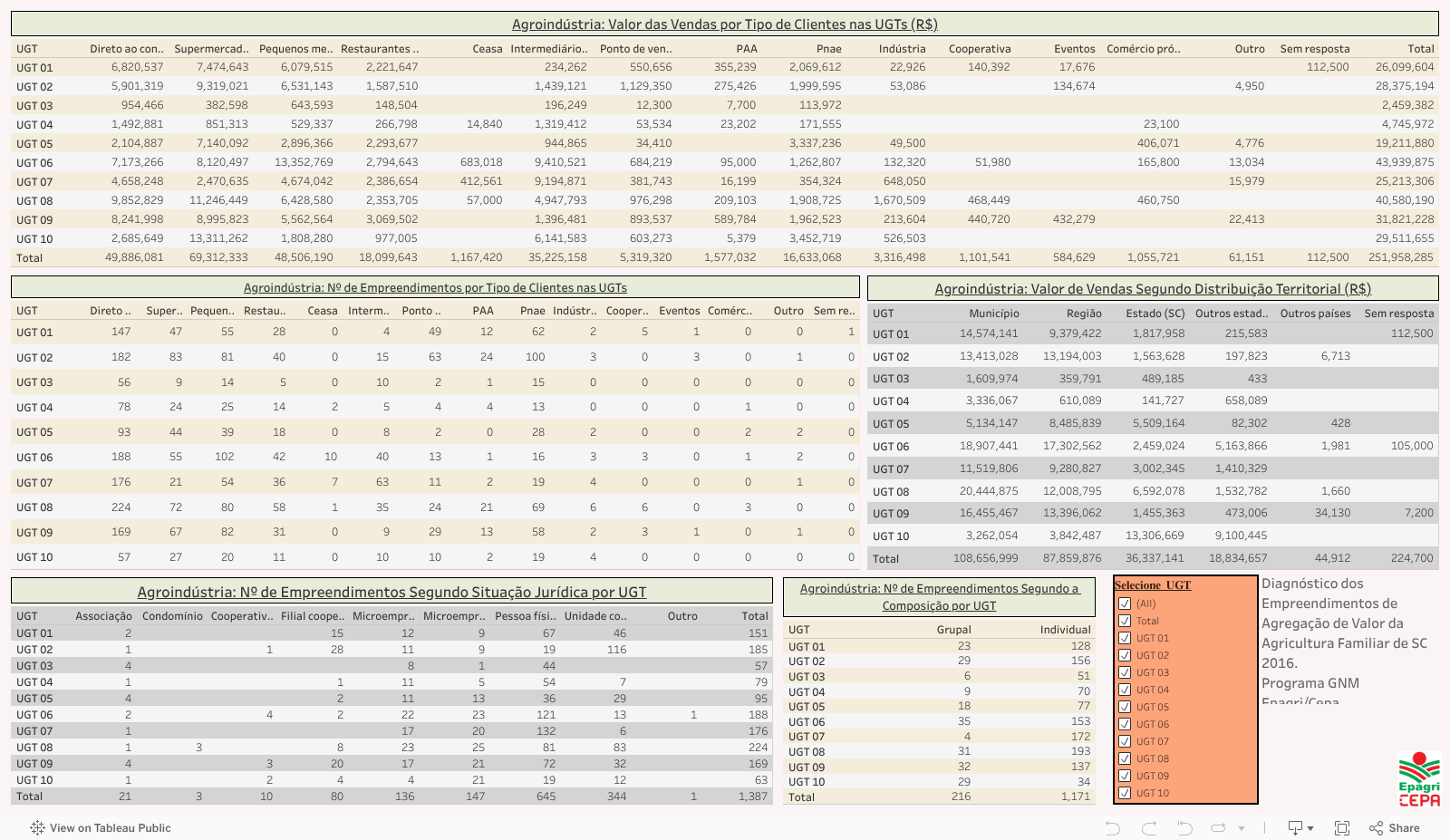Select the Município column header
The width and height of the screenshot is (1450, 840).
[994, 314]
